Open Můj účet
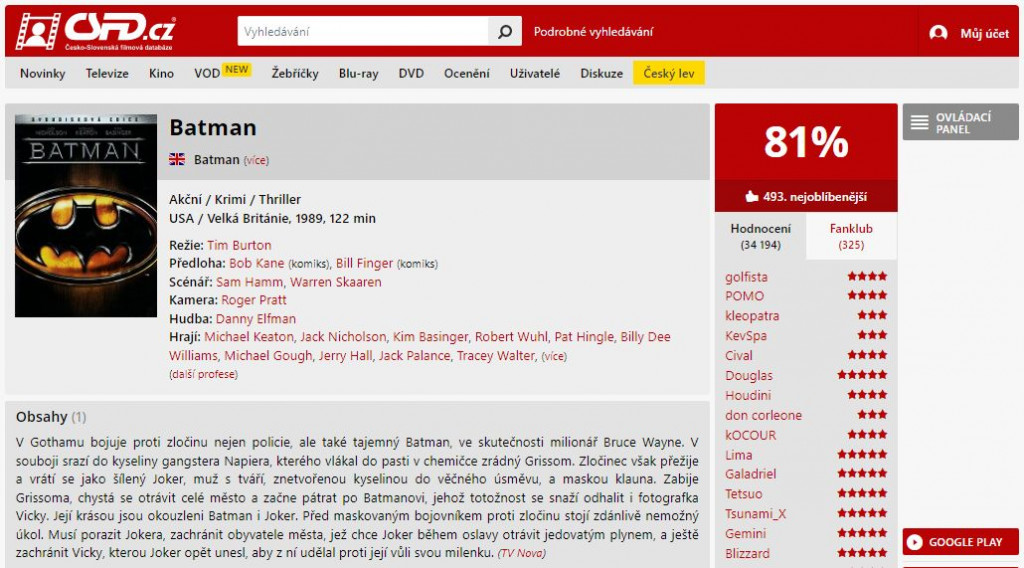The height and width of the screenshot is (568, 1024). click(984, 33)
